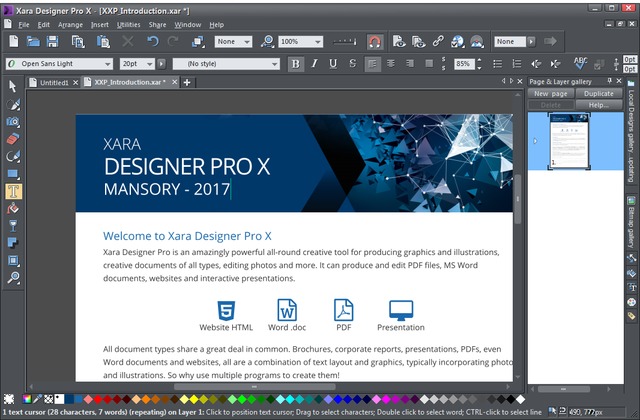Screen dimensions: 640x420
Task: Run the ABC spell check icon
Action: pyautogui.click(x=580, y=63)
